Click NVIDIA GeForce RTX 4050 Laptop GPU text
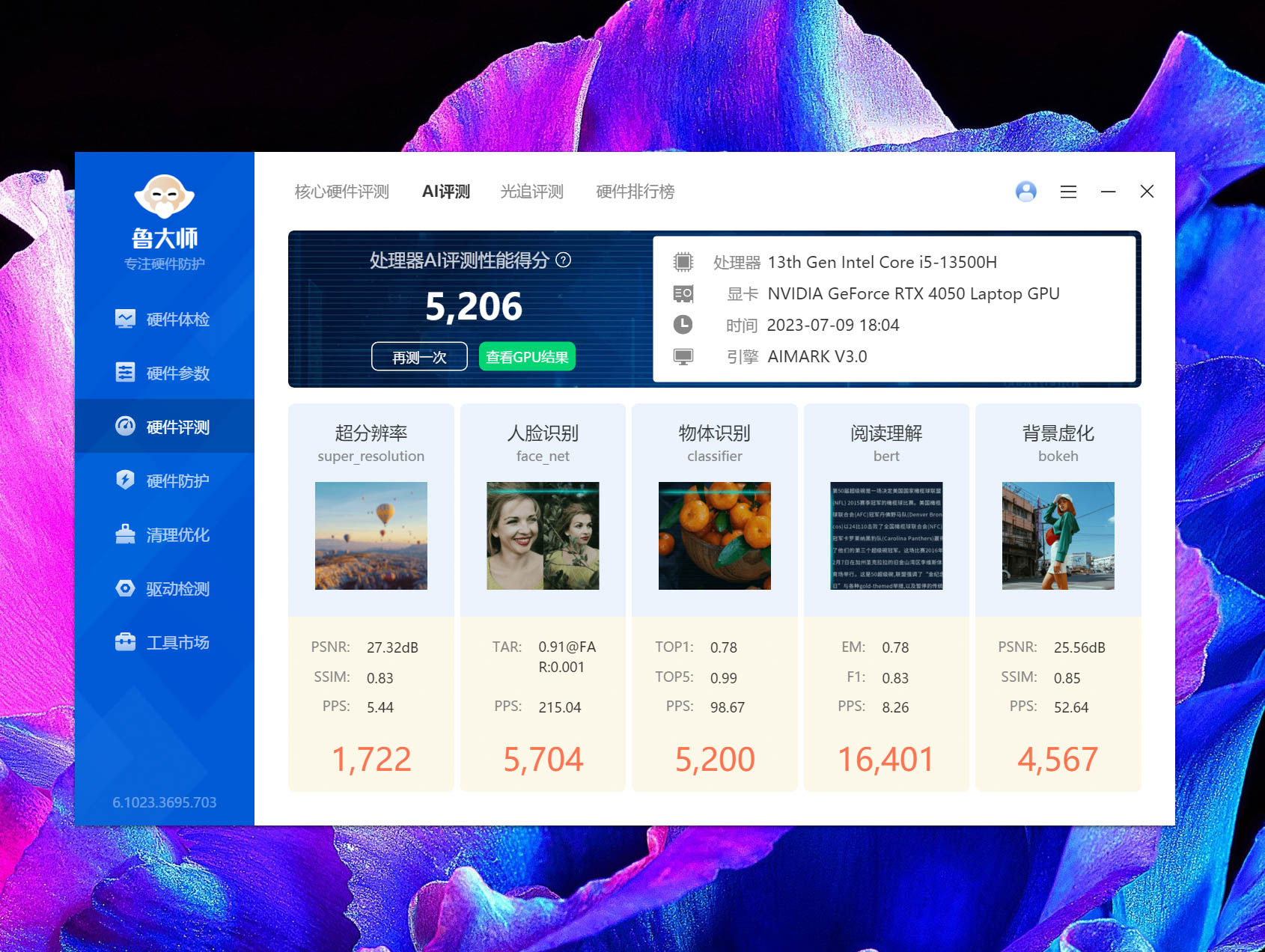This screenshot has height=952, width=1265. tap(914, 293)
